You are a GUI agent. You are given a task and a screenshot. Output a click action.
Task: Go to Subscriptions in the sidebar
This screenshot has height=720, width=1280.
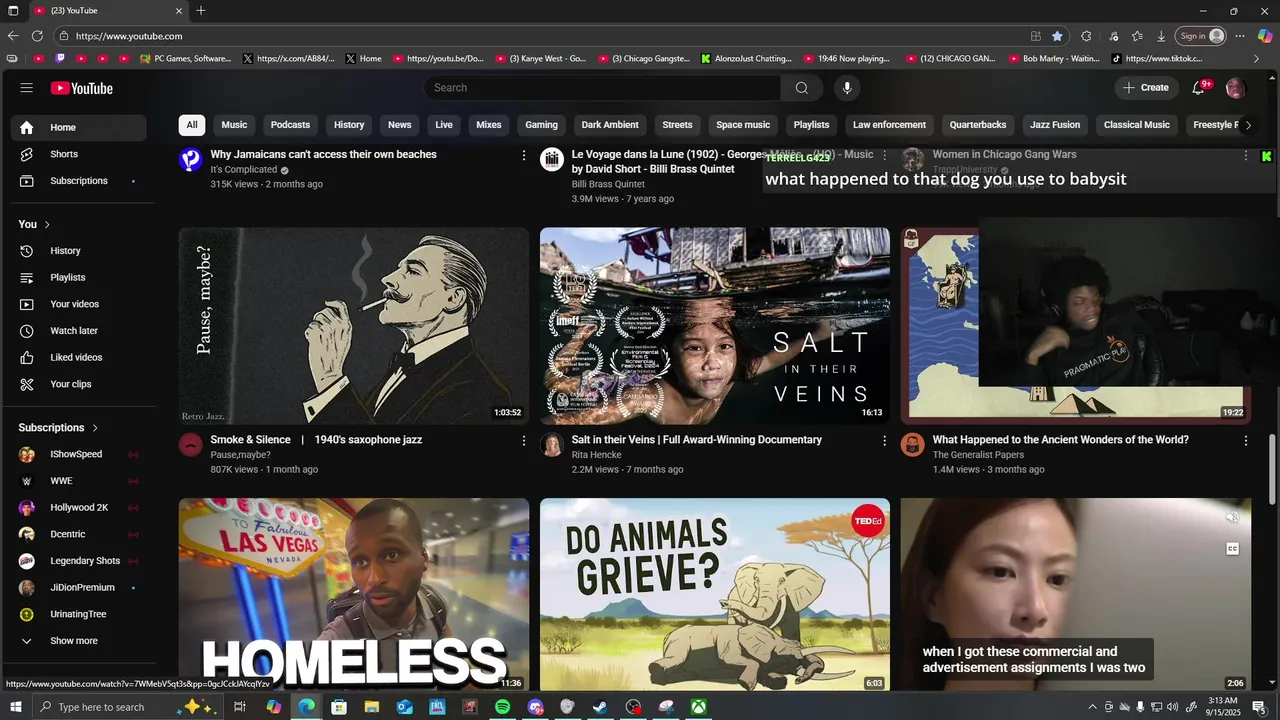pos(79,181)
